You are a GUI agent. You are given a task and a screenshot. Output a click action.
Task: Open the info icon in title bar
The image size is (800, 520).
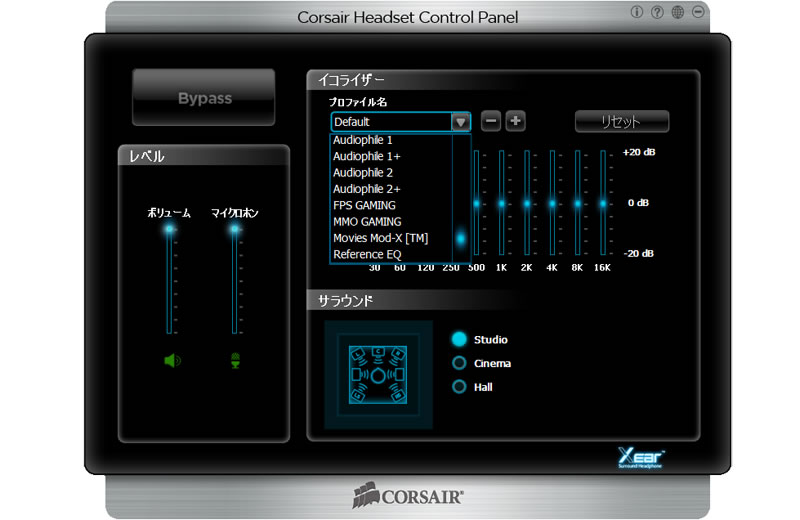pyautogui.click(x=637, y=12)
